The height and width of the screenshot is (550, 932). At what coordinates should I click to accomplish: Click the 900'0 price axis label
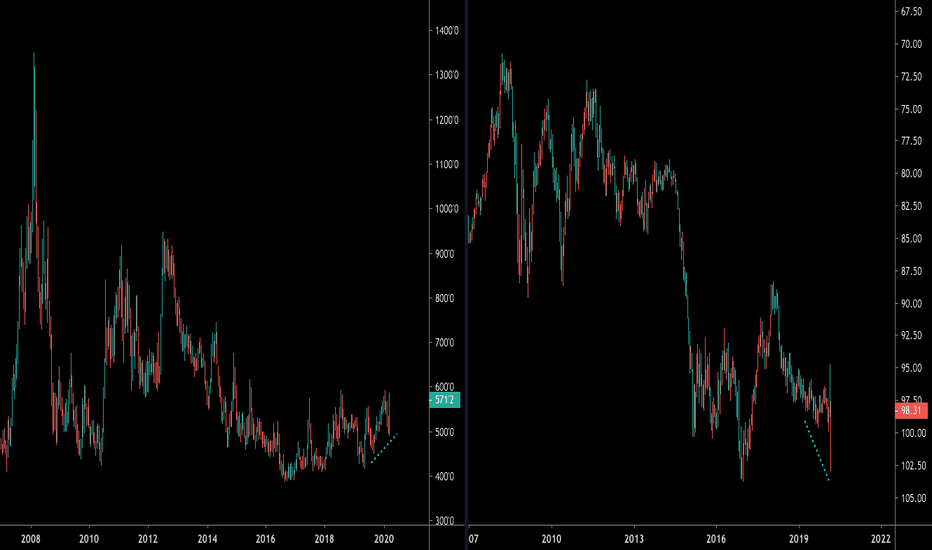pyautogui.click(x=445, y=254)
